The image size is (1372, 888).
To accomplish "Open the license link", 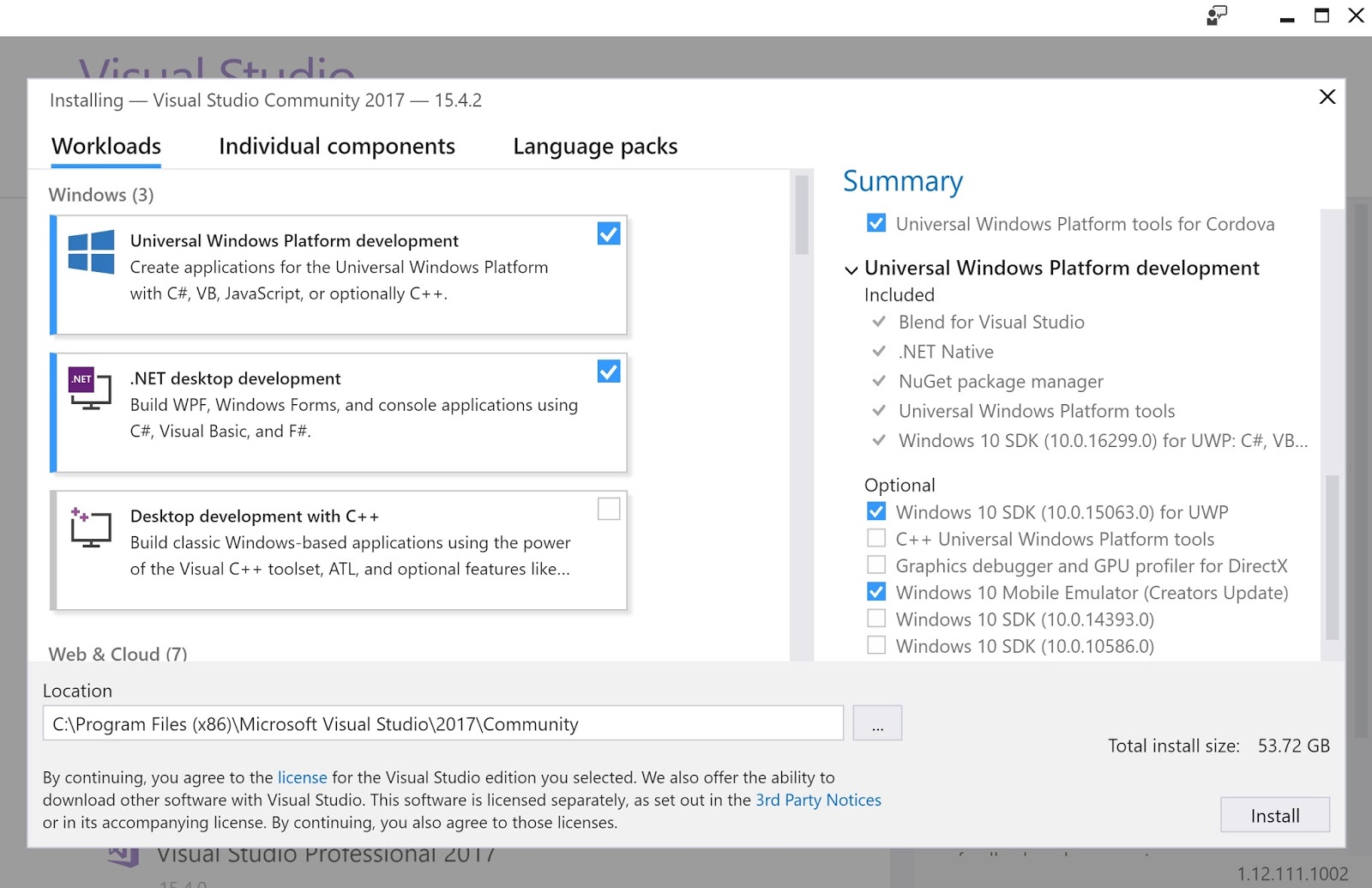I will (x=302, y=777).
